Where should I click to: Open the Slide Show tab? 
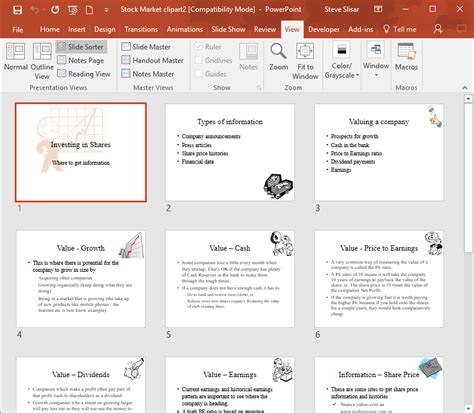tap(228, 30)
